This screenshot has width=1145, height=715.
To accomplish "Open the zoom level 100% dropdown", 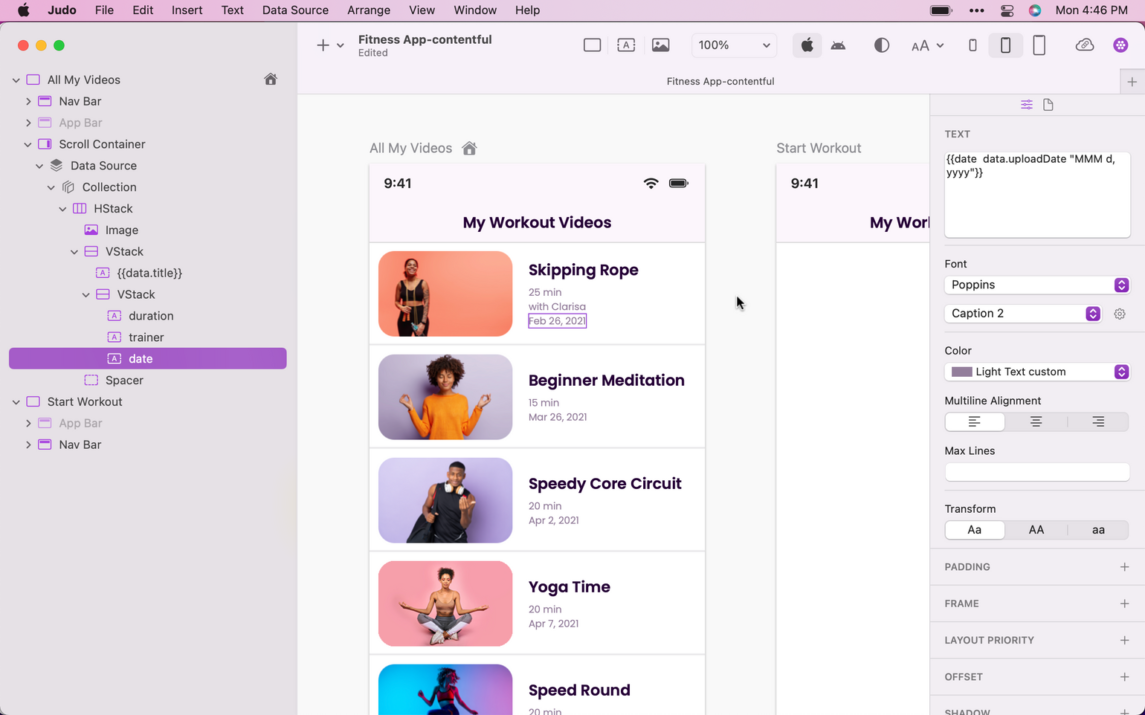I will pos(733,45).
